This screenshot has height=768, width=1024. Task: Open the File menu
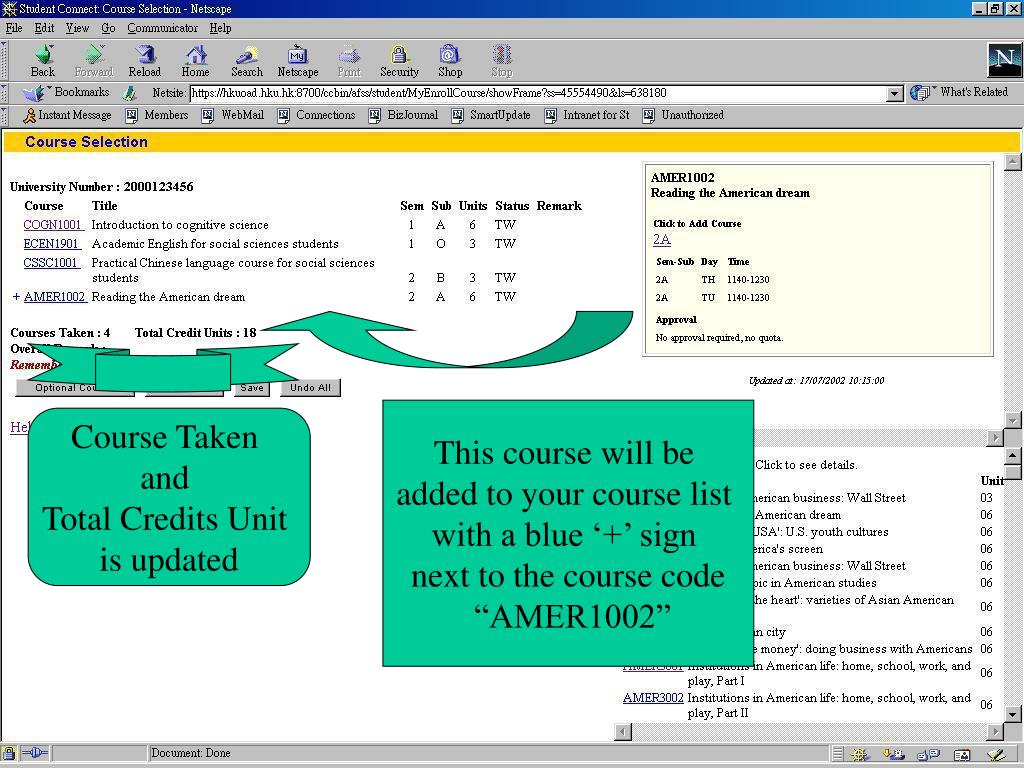[14, 28]
